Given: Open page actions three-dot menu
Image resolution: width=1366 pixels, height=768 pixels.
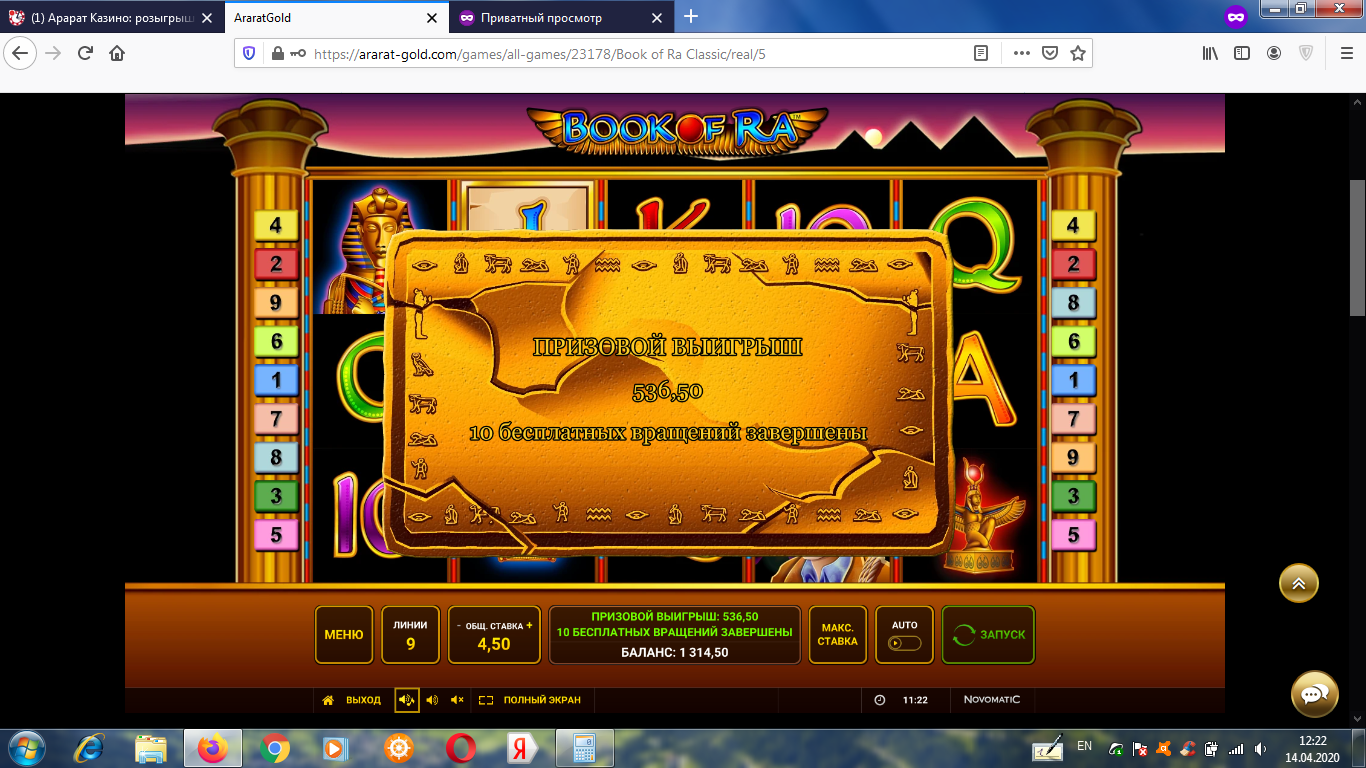Looking at the screenshot, I should click(1021, 53).
